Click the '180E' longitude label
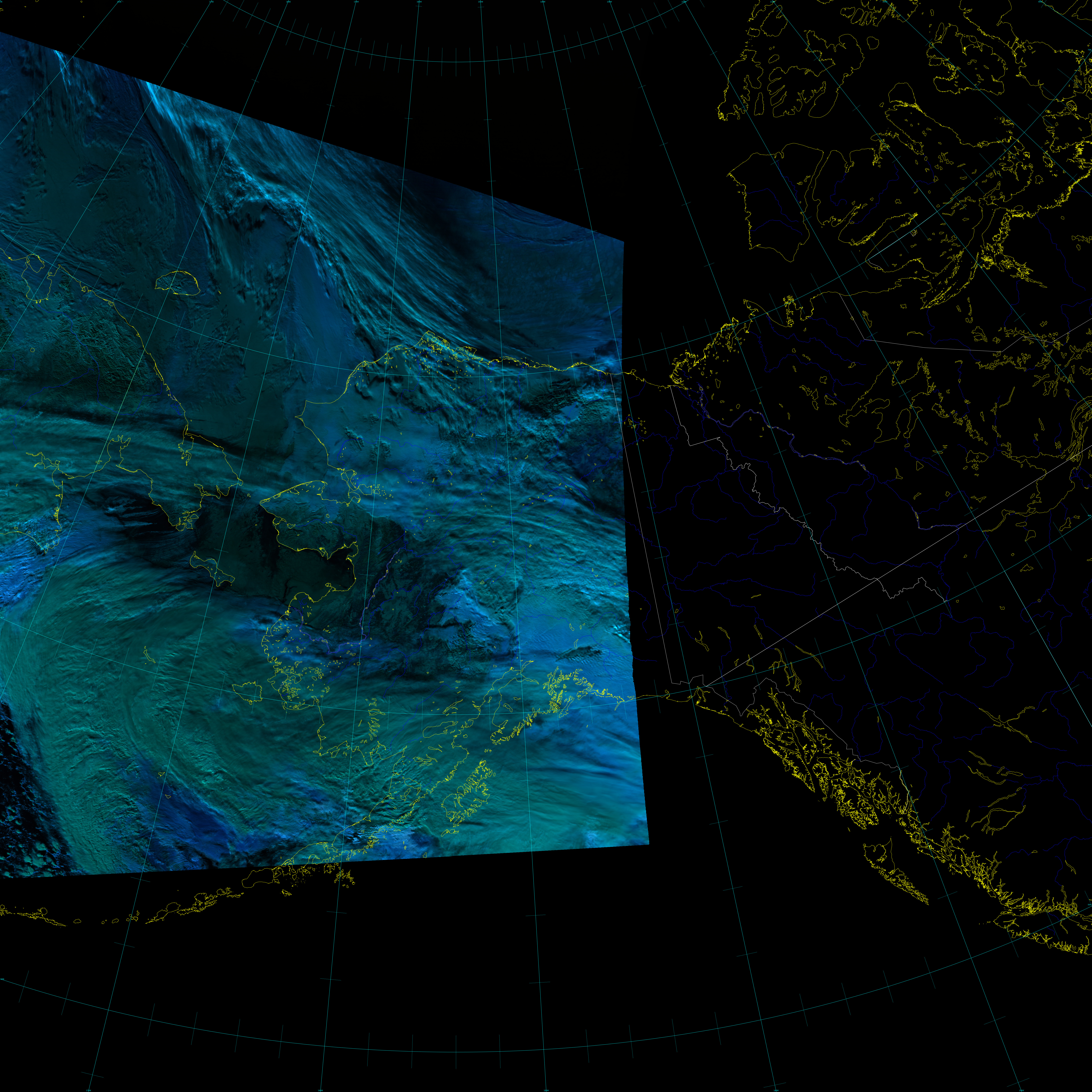This screenshot has height=1092, width=1092. click(x=288, y=2)
